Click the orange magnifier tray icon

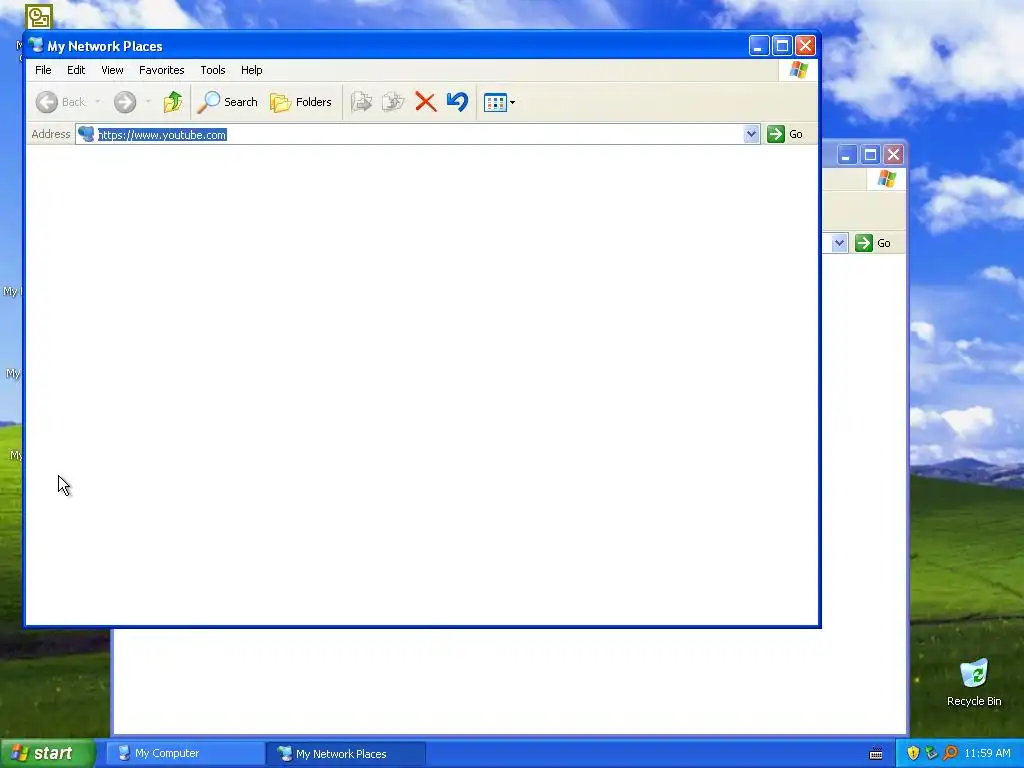(950, 753)
